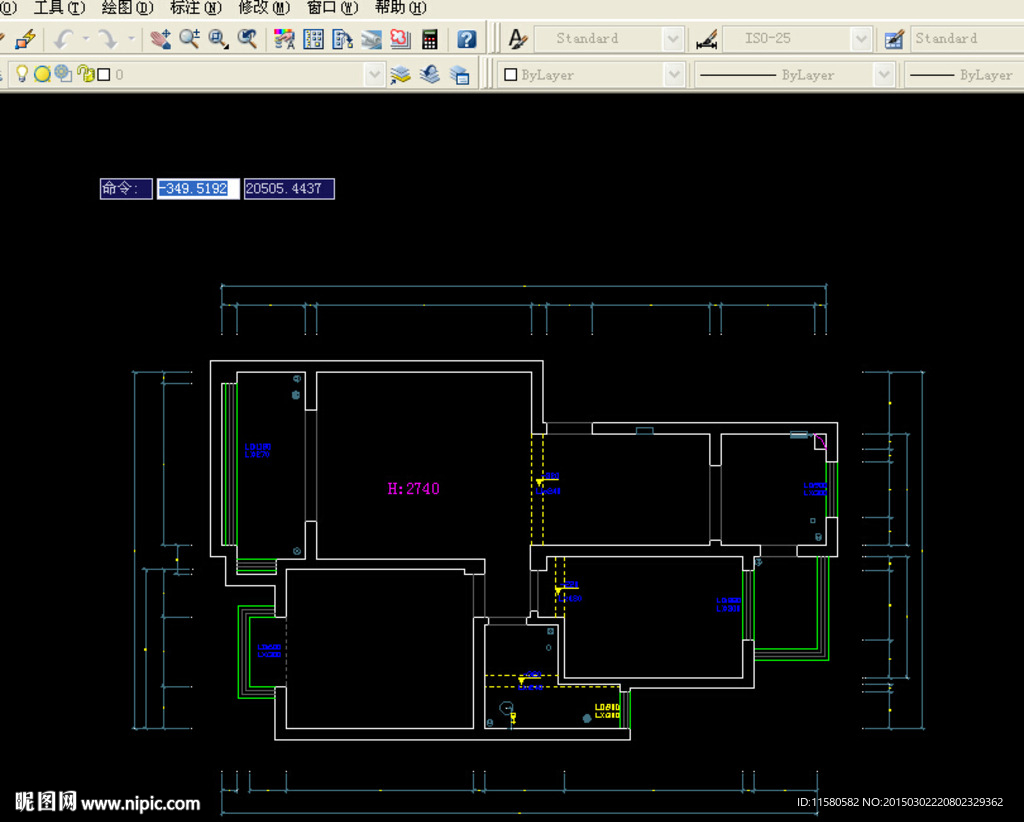Launch the QuickCalc calculator
Viewport: 1024px width, 822px height.
tap(430, 39)
